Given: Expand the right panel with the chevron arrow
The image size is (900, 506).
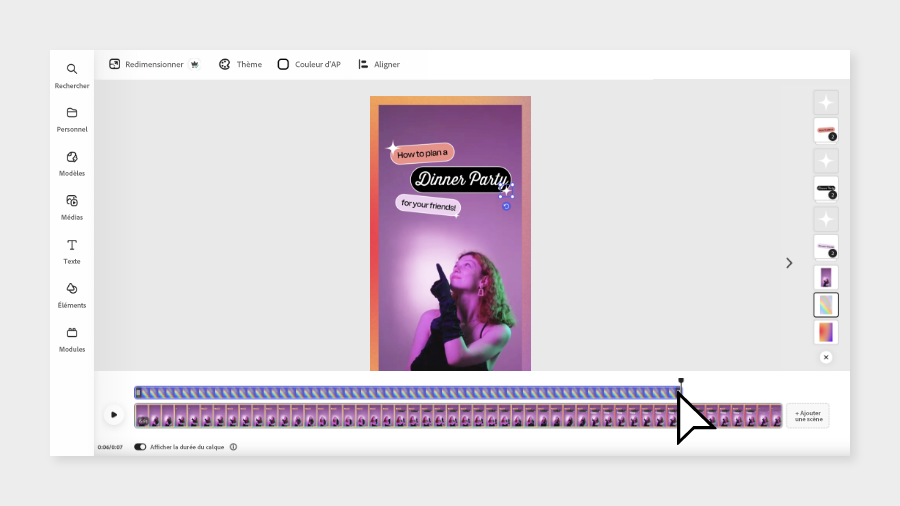Looking at the screenshot, I should click(x=789, y=263).
